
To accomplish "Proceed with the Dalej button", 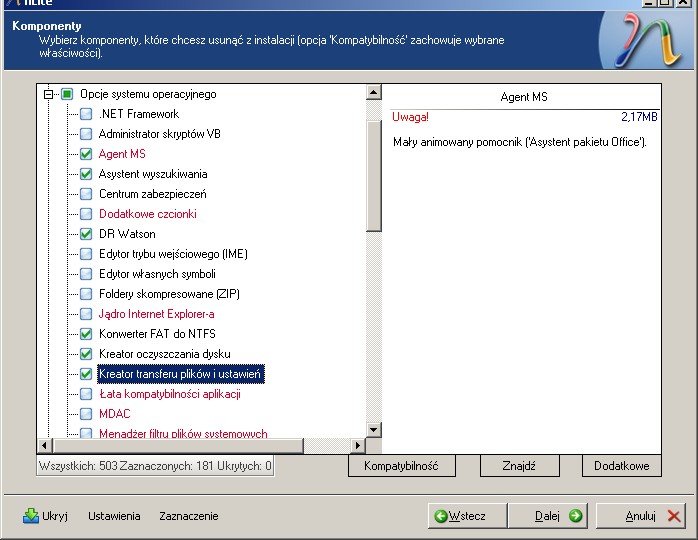I will (548, 516).
